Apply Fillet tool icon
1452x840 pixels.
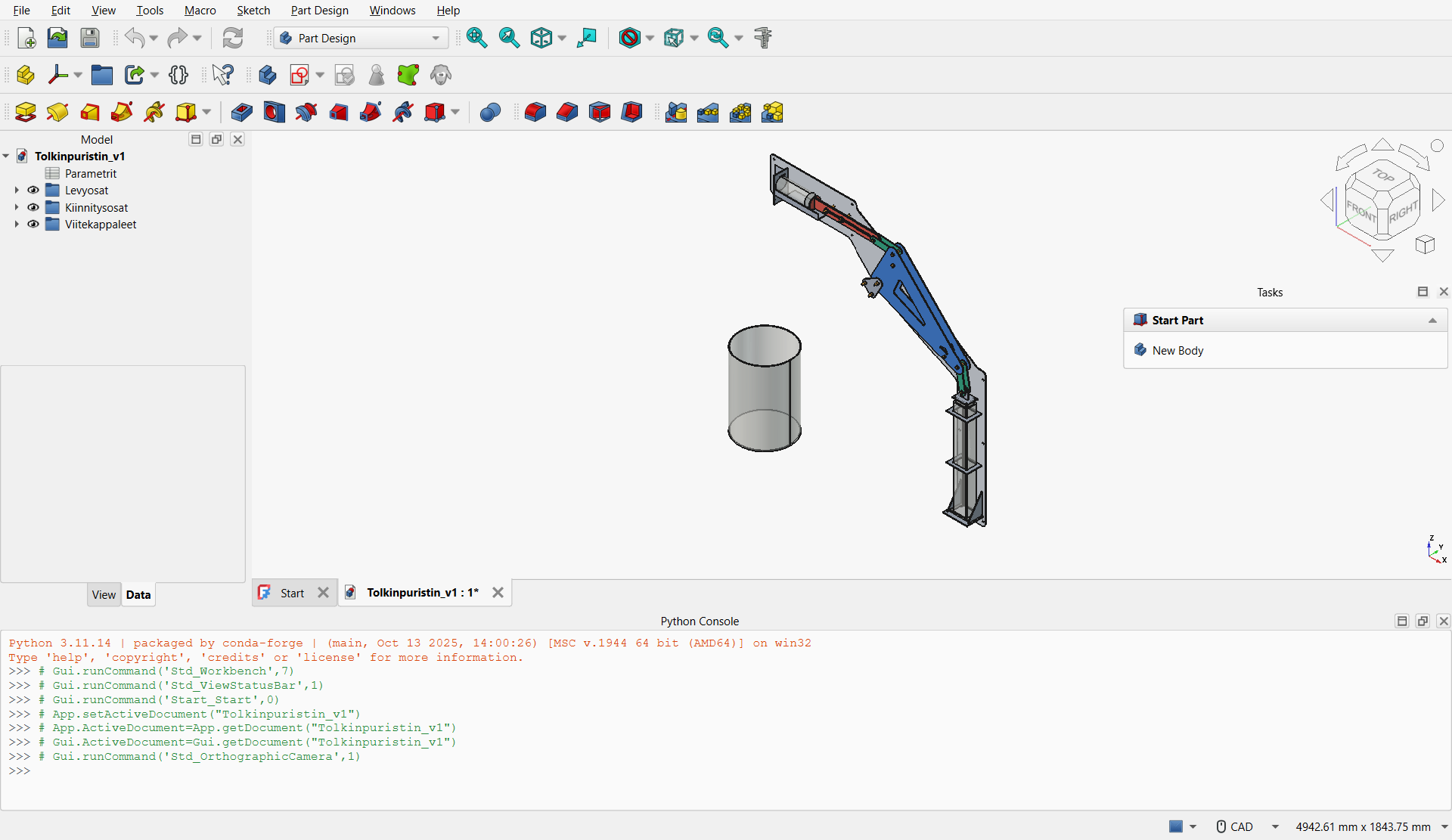click(x=535, y=113)
